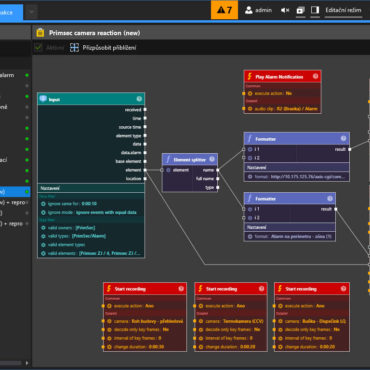Click Nastavení header in lower Formatter node
370x370 pixels.
290,227
